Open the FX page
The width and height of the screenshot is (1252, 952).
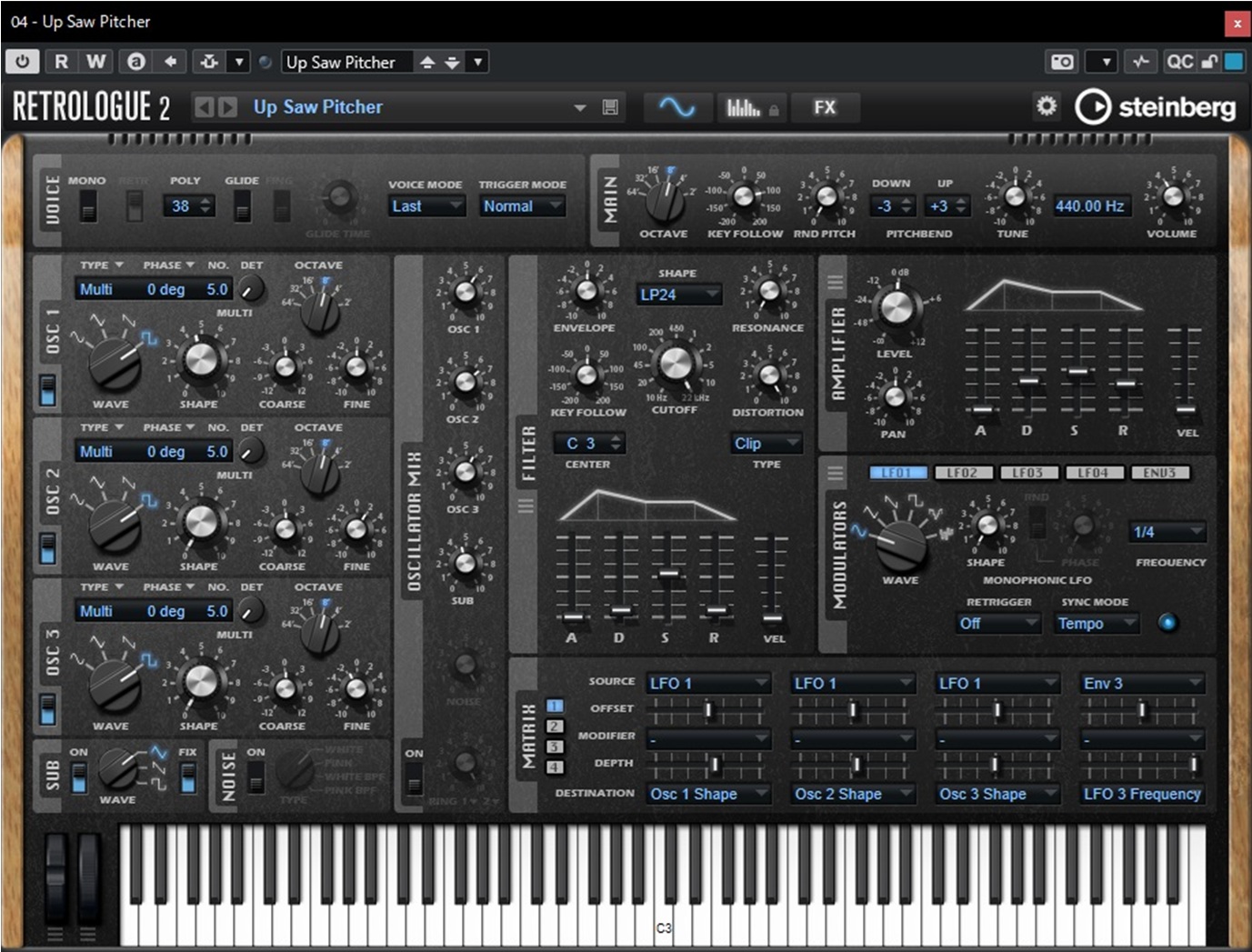824,107
